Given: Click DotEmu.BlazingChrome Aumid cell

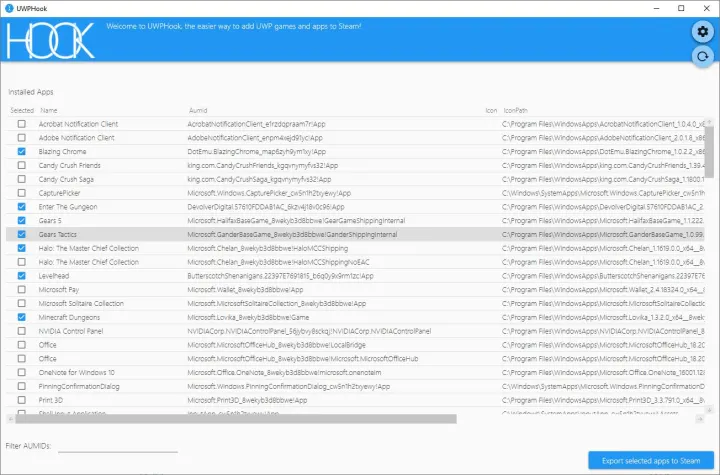Looking at the screenshot, I should pyautogui.click(x=256, y=152).
